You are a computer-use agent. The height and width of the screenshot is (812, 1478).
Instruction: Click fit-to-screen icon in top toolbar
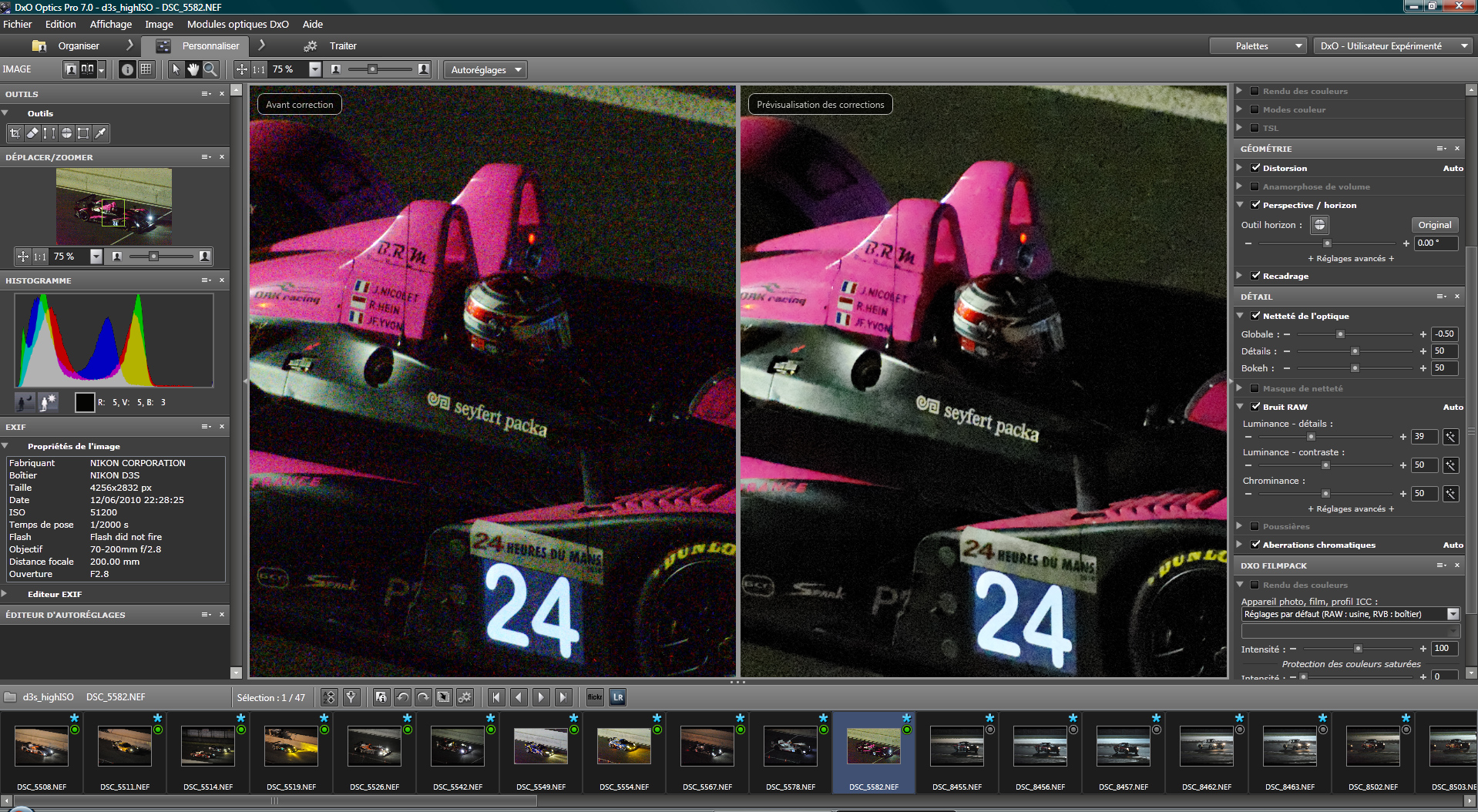tap(242, 69)
